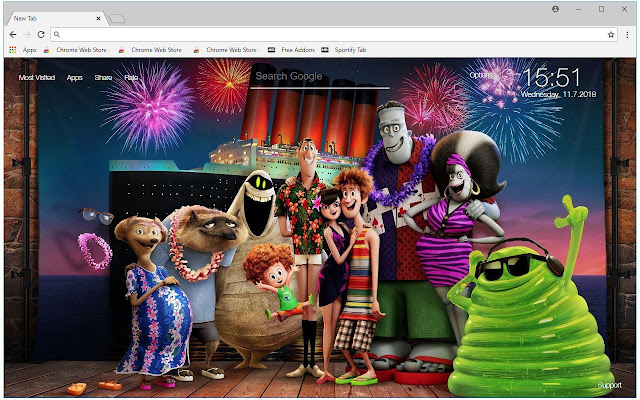Viewport: 640px width, 400px height.
Task: Reload the page with the refresh icon
Action: click(41, 35)
